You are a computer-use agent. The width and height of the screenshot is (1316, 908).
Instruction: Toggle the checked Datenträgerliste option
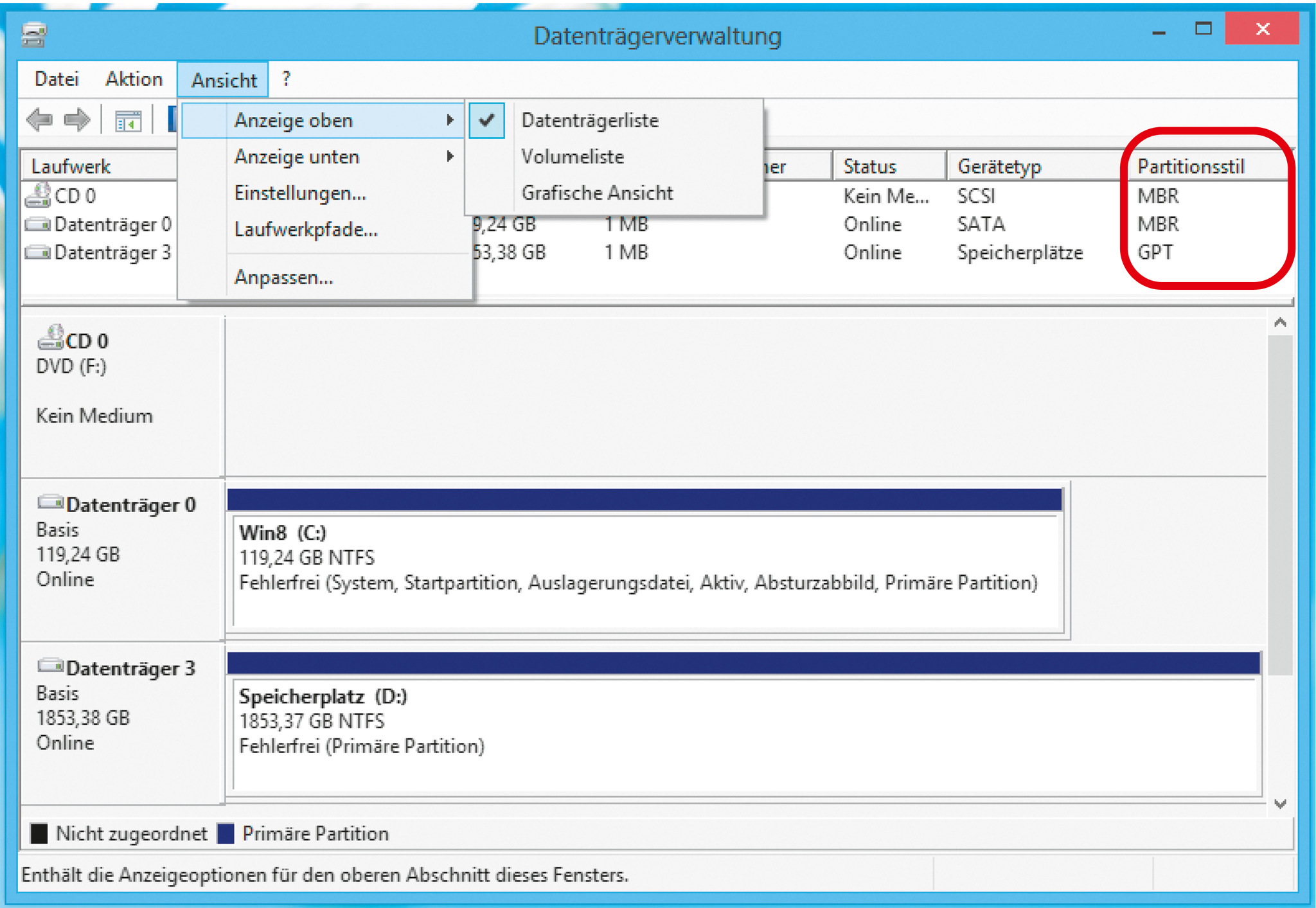coord(589,120)
